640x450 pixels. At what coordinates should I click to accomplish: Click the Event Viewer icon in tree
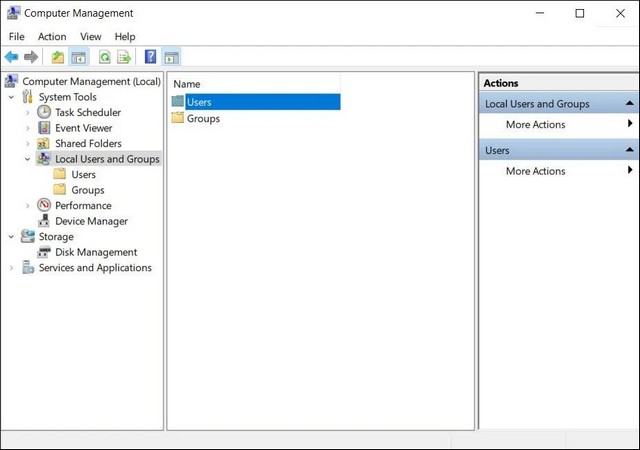pyautogui.click(x=44, y=128)
